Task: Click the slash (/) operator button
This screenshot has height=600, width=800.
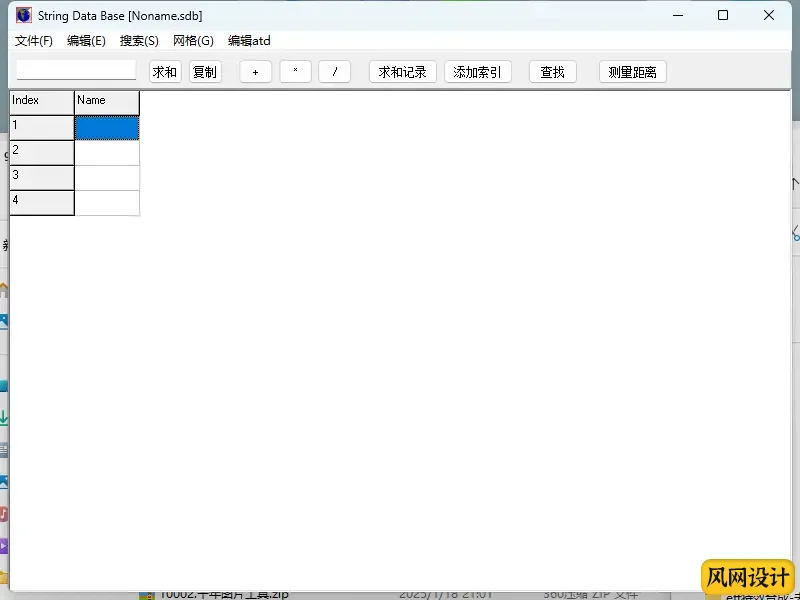Action: click(335, 72)
